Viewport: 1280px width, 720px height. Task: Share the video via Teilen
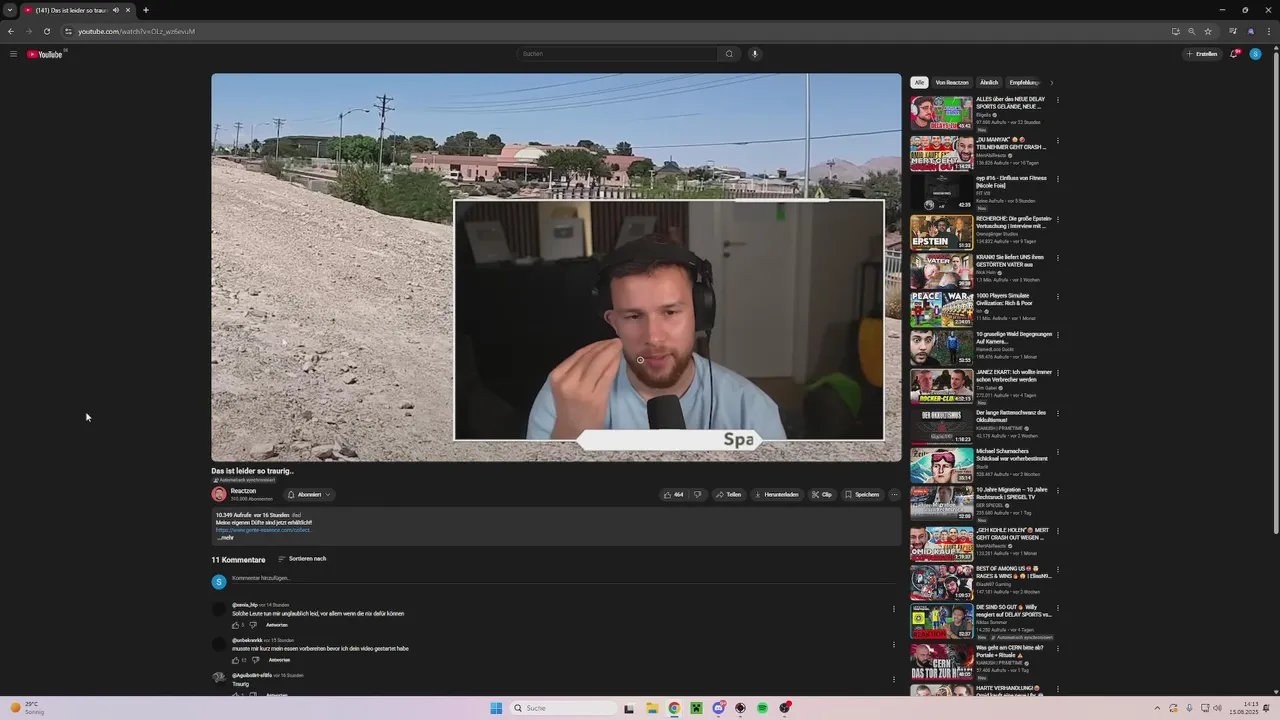(x=728, y=494)
